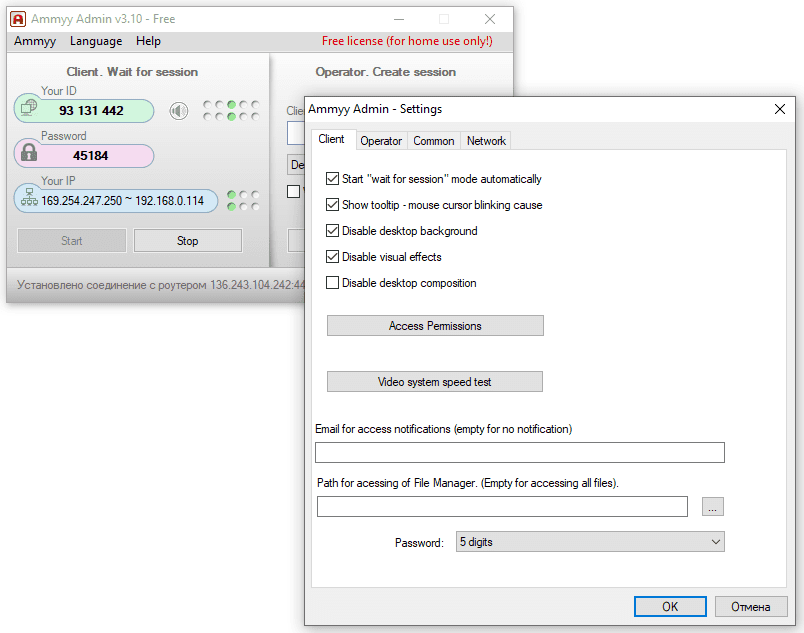Click the Access Permissions button
This screenshot has width=804, height=633.
tap(435, 325)
